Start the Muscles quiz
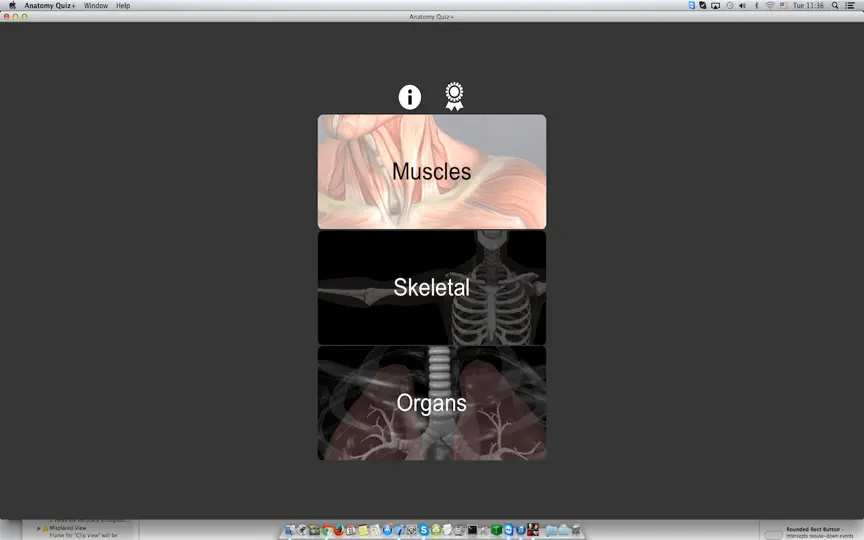 (432, 171)
